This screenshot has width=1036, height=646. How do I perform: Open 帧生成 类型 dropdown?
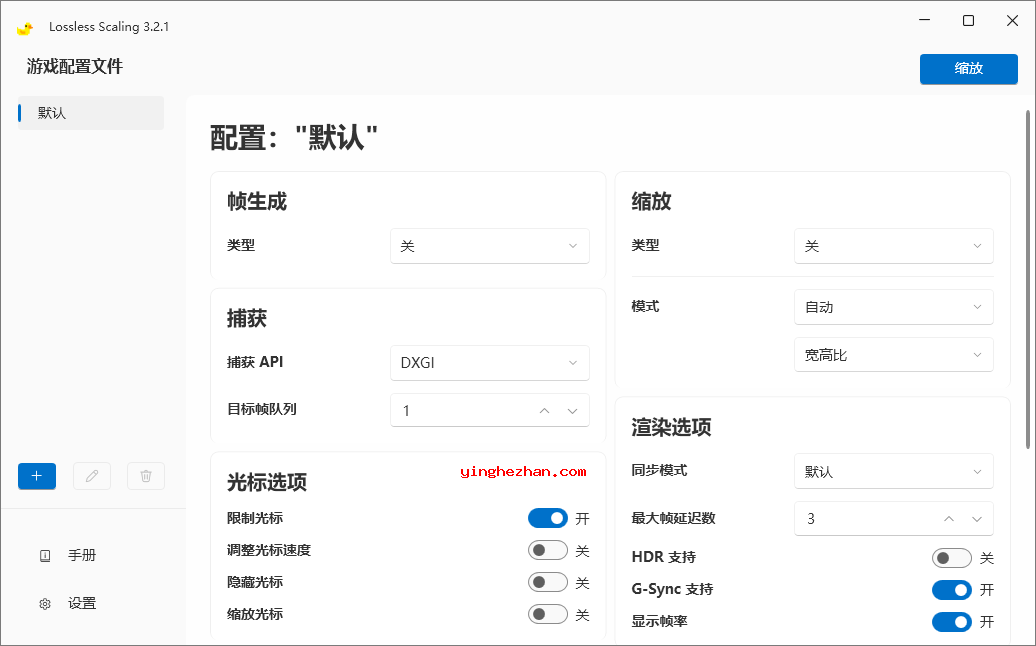(x=490, y=246)
